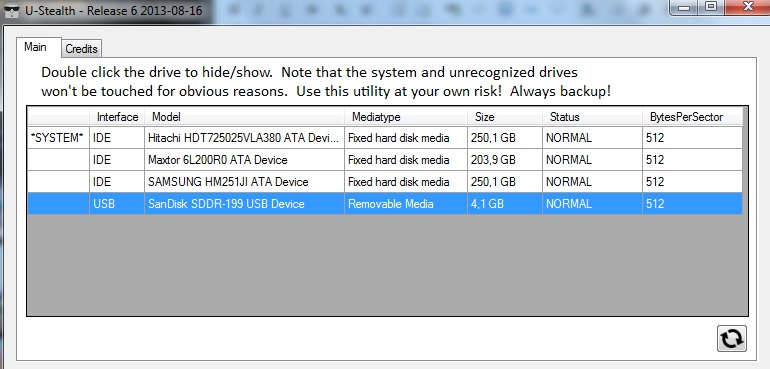
Task: Click the Removable Media cell
Action: (406, 203)
